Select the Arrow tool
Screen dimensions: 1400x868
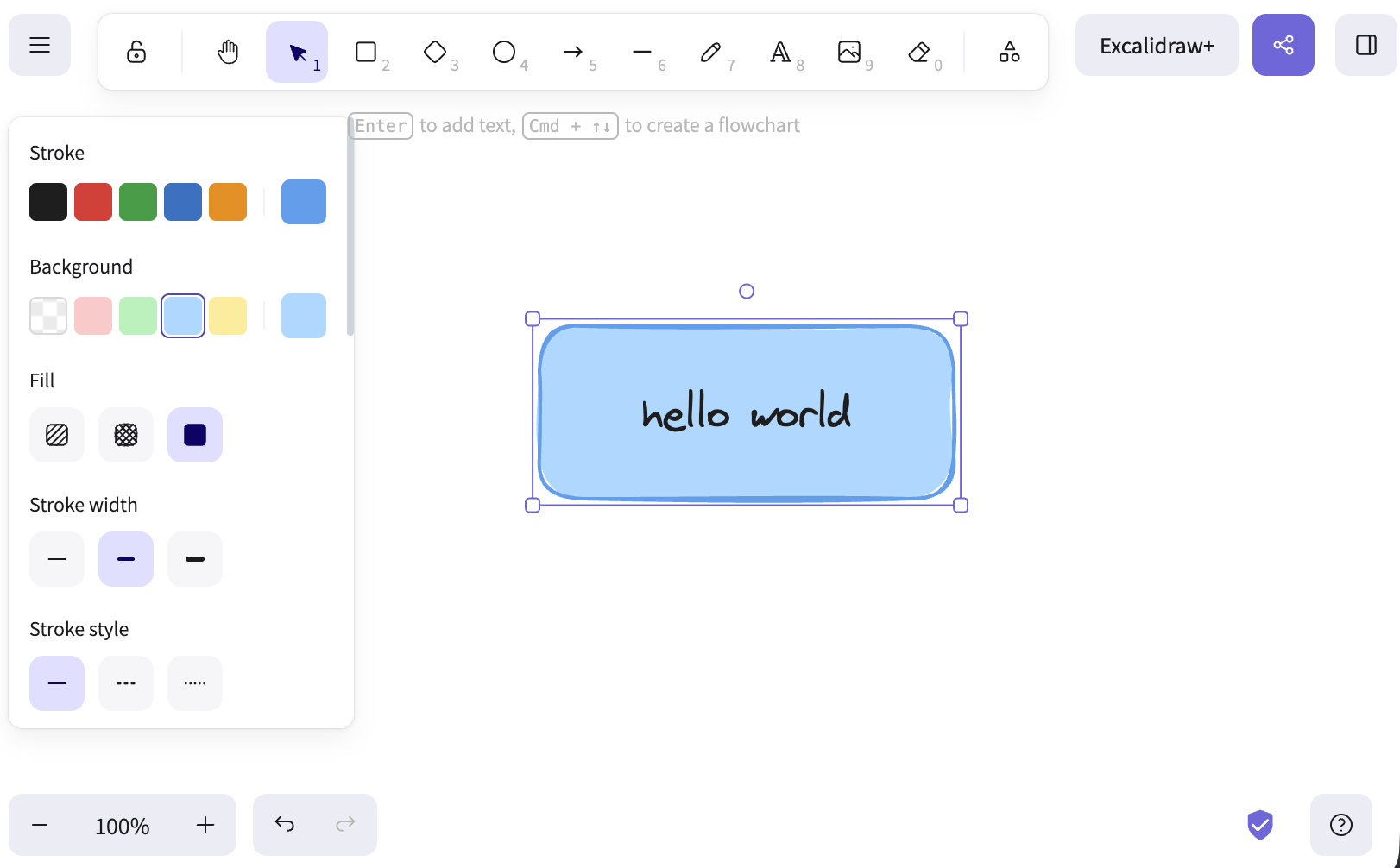572,52
